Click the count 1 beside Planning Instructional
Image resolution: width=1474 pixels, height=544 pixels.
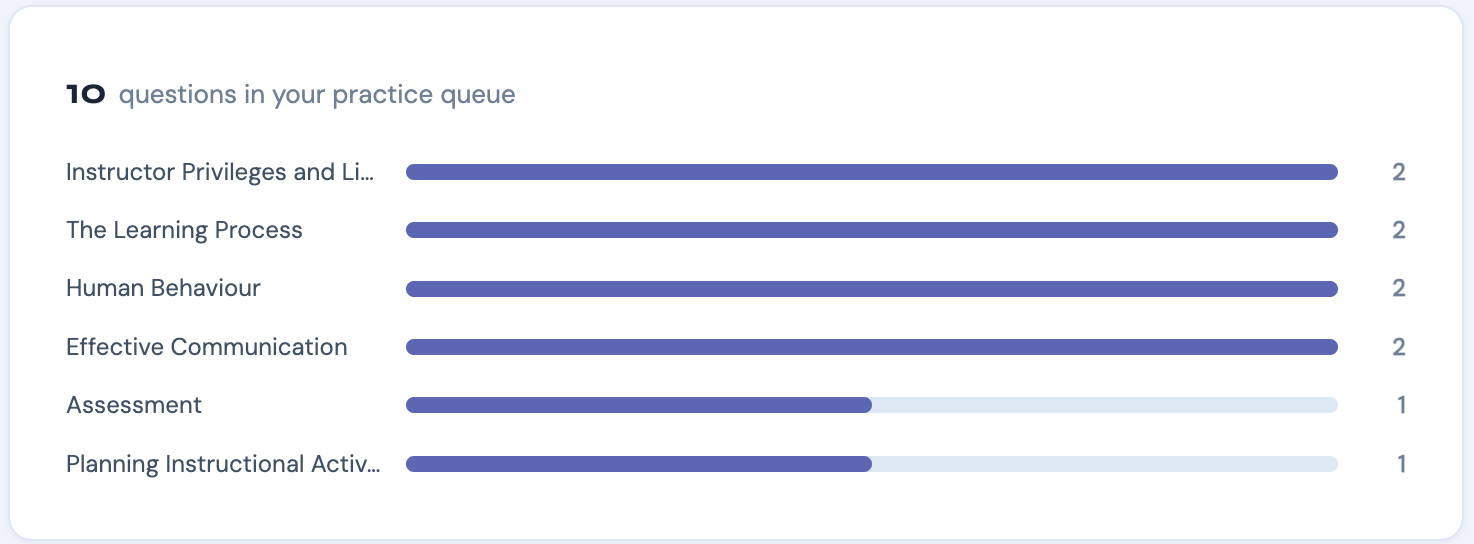point(1402,464)
